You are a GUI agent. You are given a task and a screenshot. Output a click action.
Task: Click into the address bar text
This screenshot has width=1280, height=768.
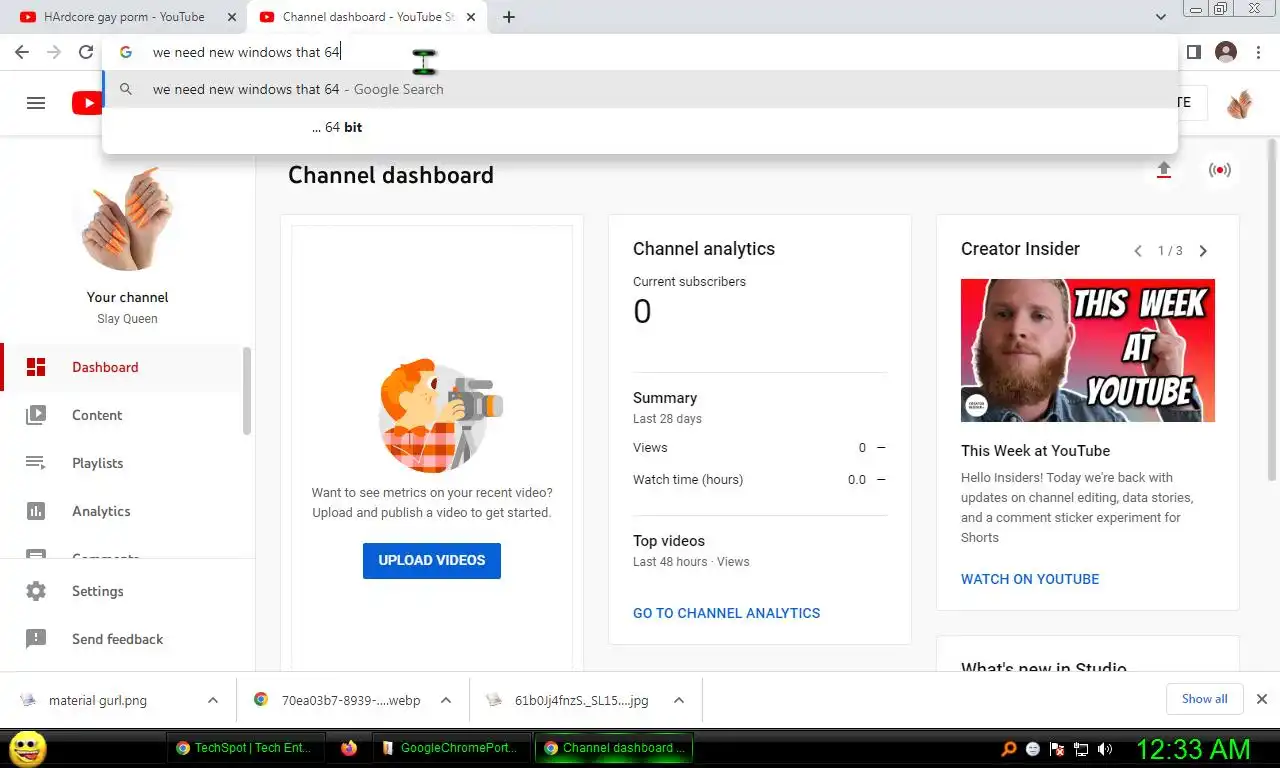[246, 52]
